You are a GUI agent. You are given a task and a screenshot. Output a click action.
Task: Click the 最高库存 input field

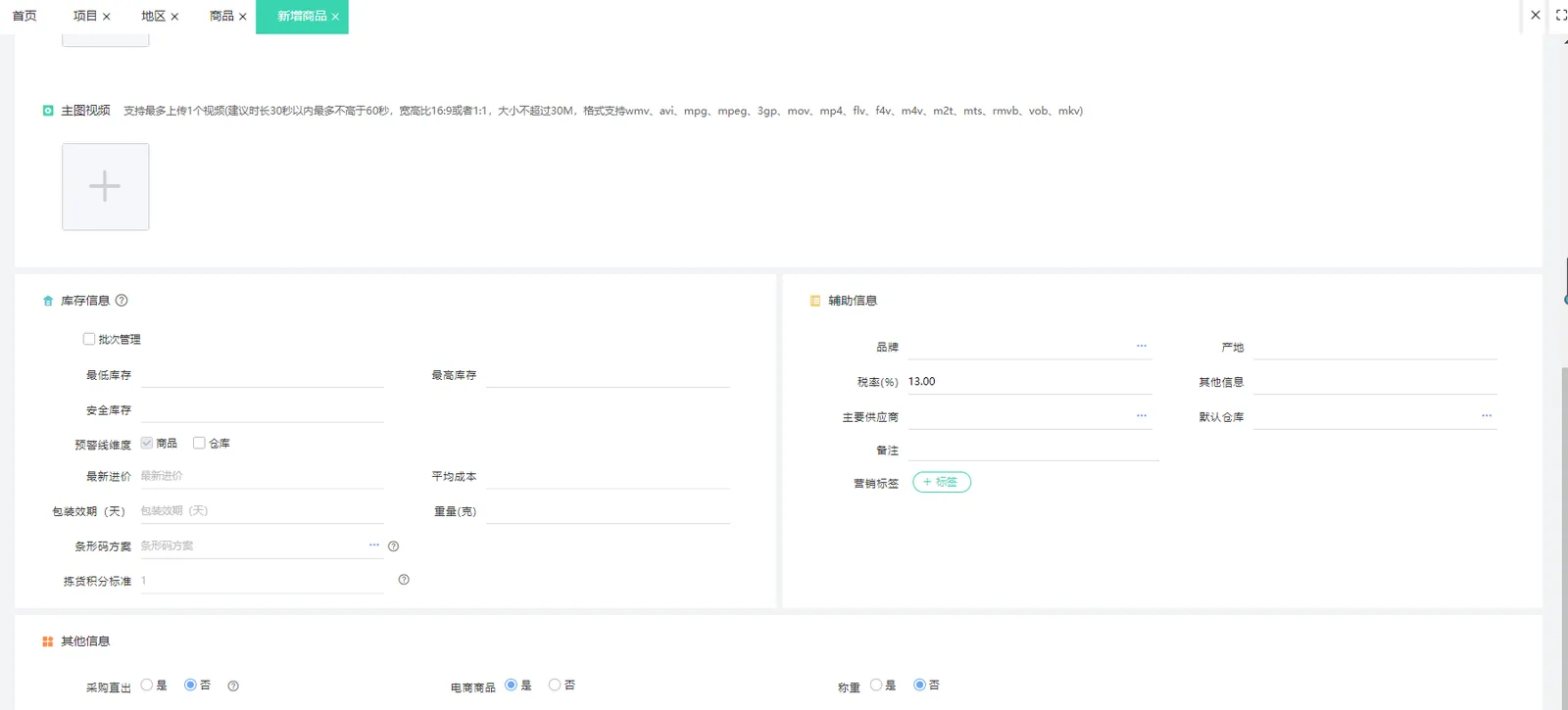(x=608, y=375)
